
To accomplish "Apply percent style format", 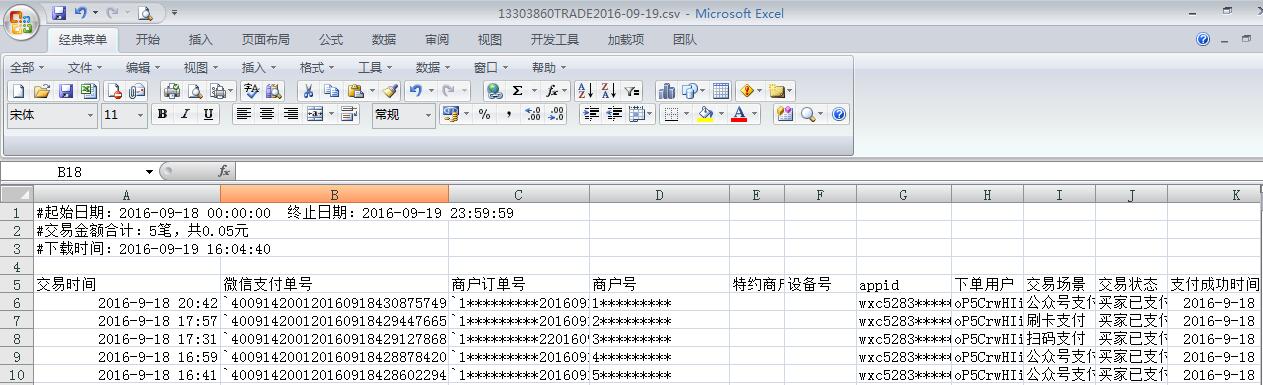I will pyautogui.click(x=485, y=115).
